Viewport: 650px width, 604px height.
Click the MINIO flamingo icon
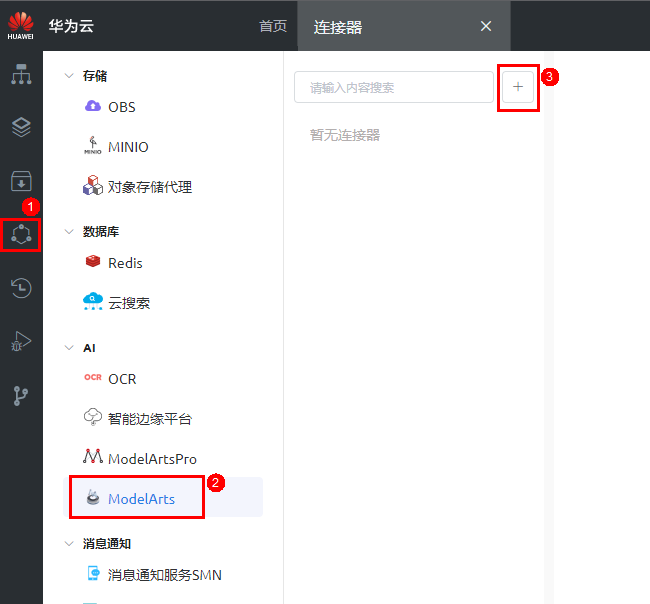coord(93,146)
